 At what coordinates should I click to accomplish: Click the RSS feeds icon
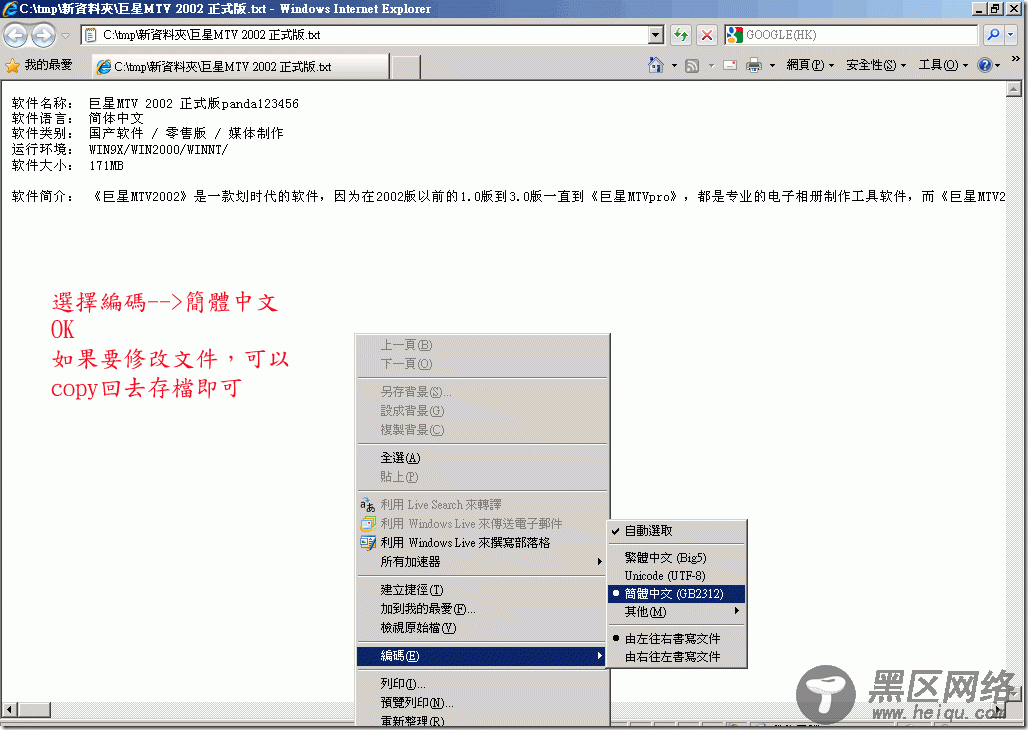(x=692, y=66)
